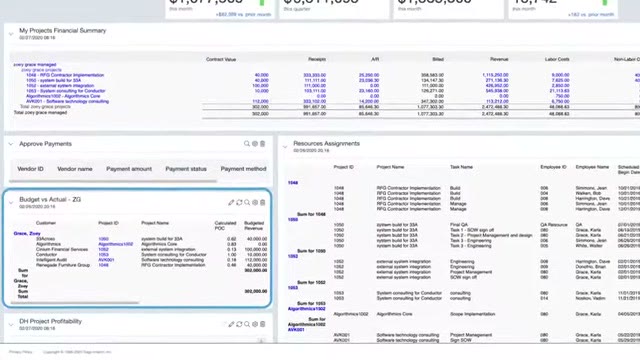The image size is (640, 360).
Task: Click the Payment amount column header
Action: [x=129, y=169]
